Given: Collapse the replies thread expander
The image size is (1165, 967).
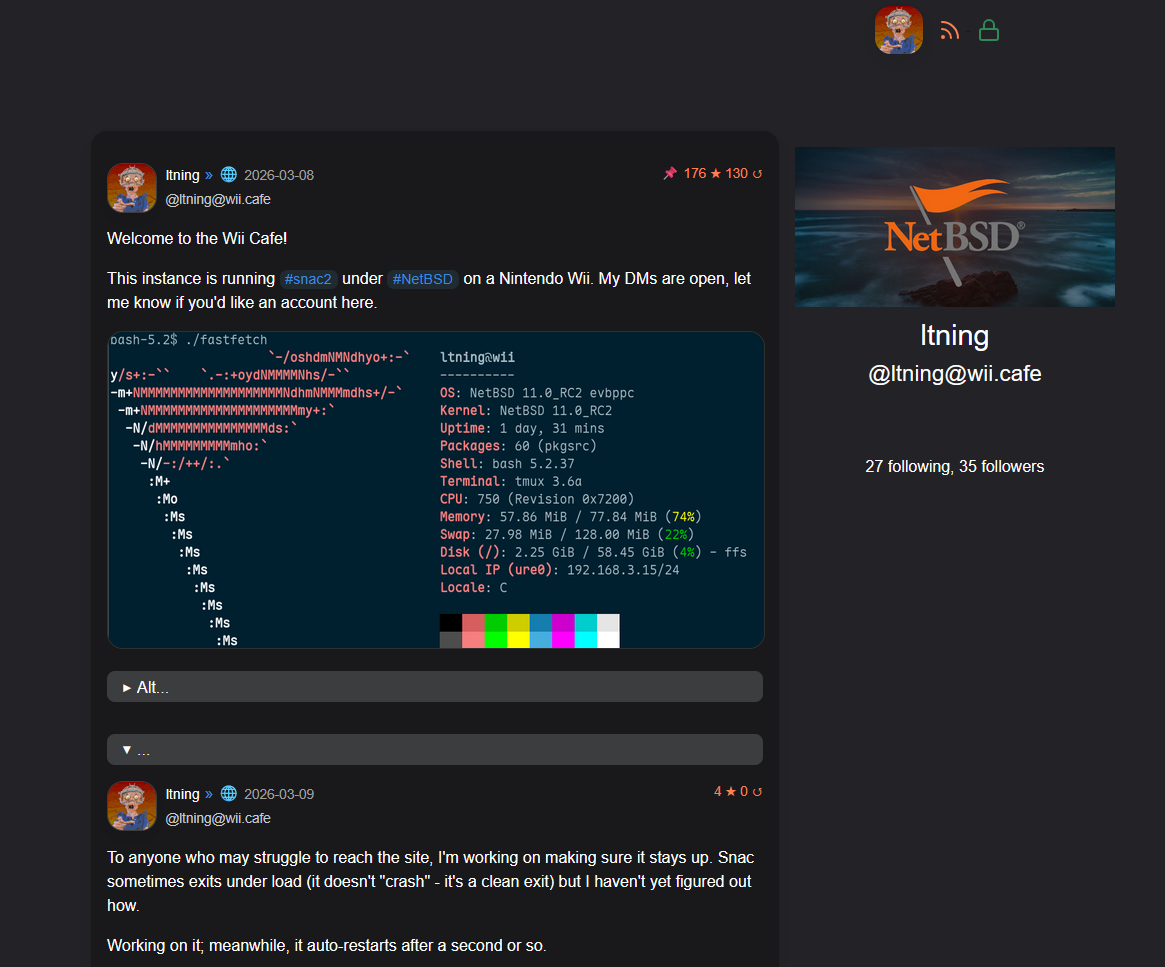Looking at the screenshot, I should point(434,750).
